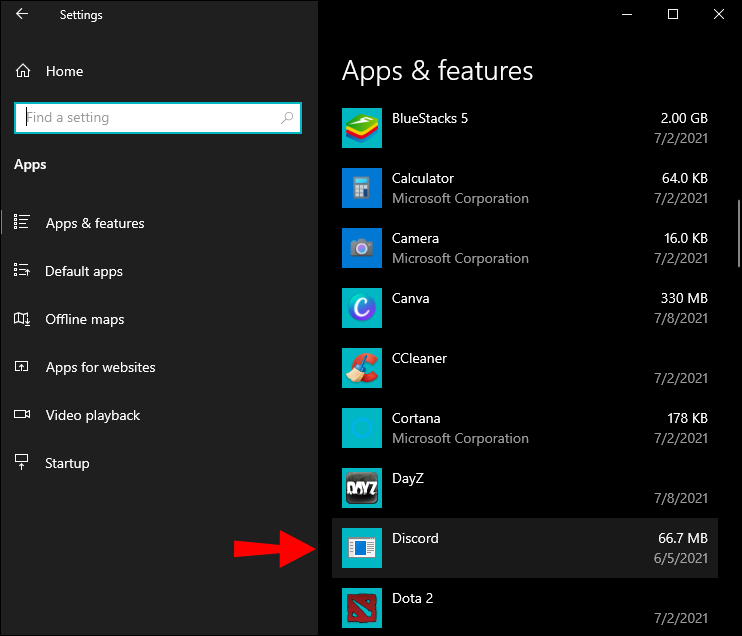This screenshot has width=742, height=636.
Task: Click the 64.0 KB size value
Action: click(685, 178)
